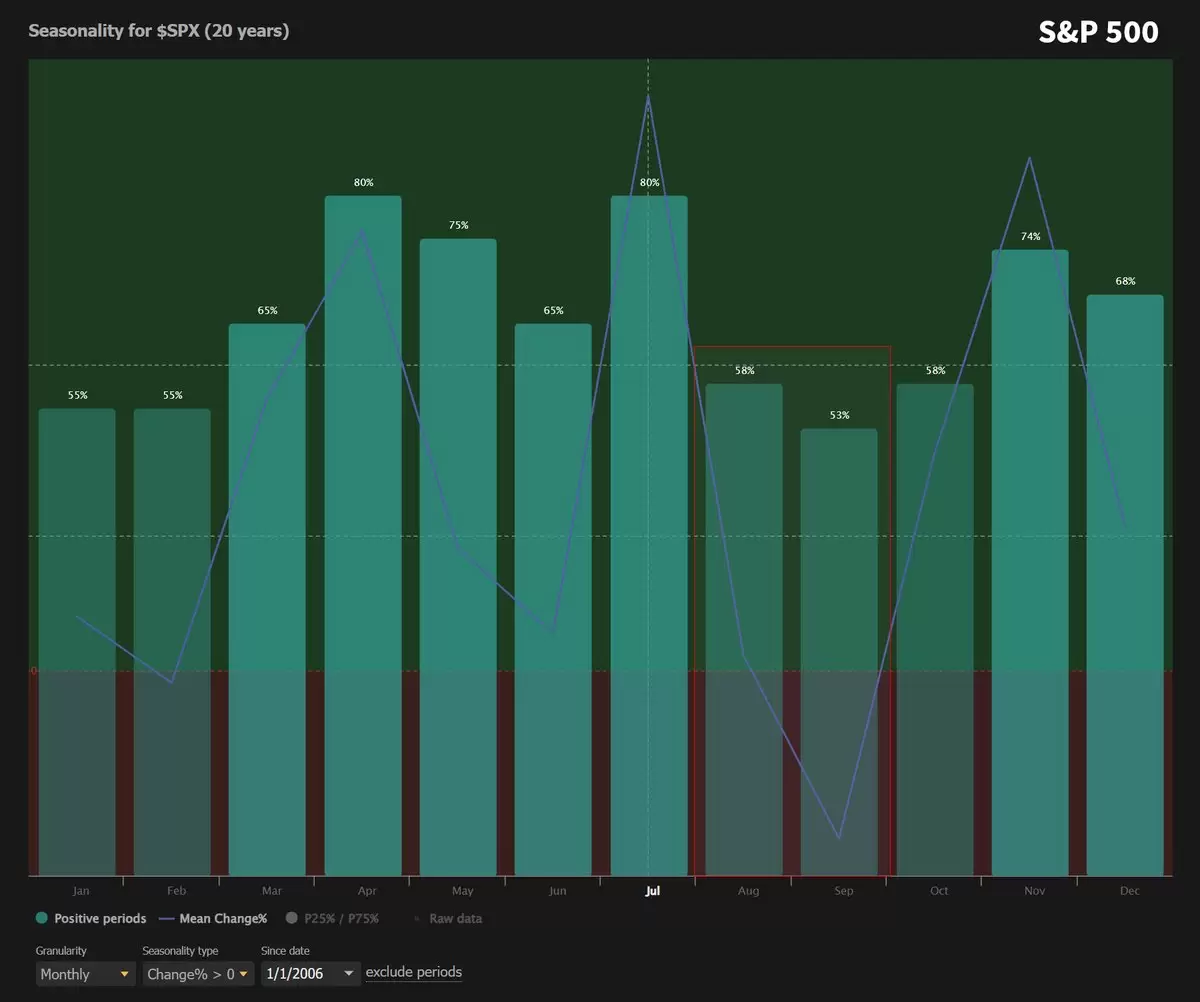
Task: Toggle the Mean Change% line series
Action: click(212, 918)
